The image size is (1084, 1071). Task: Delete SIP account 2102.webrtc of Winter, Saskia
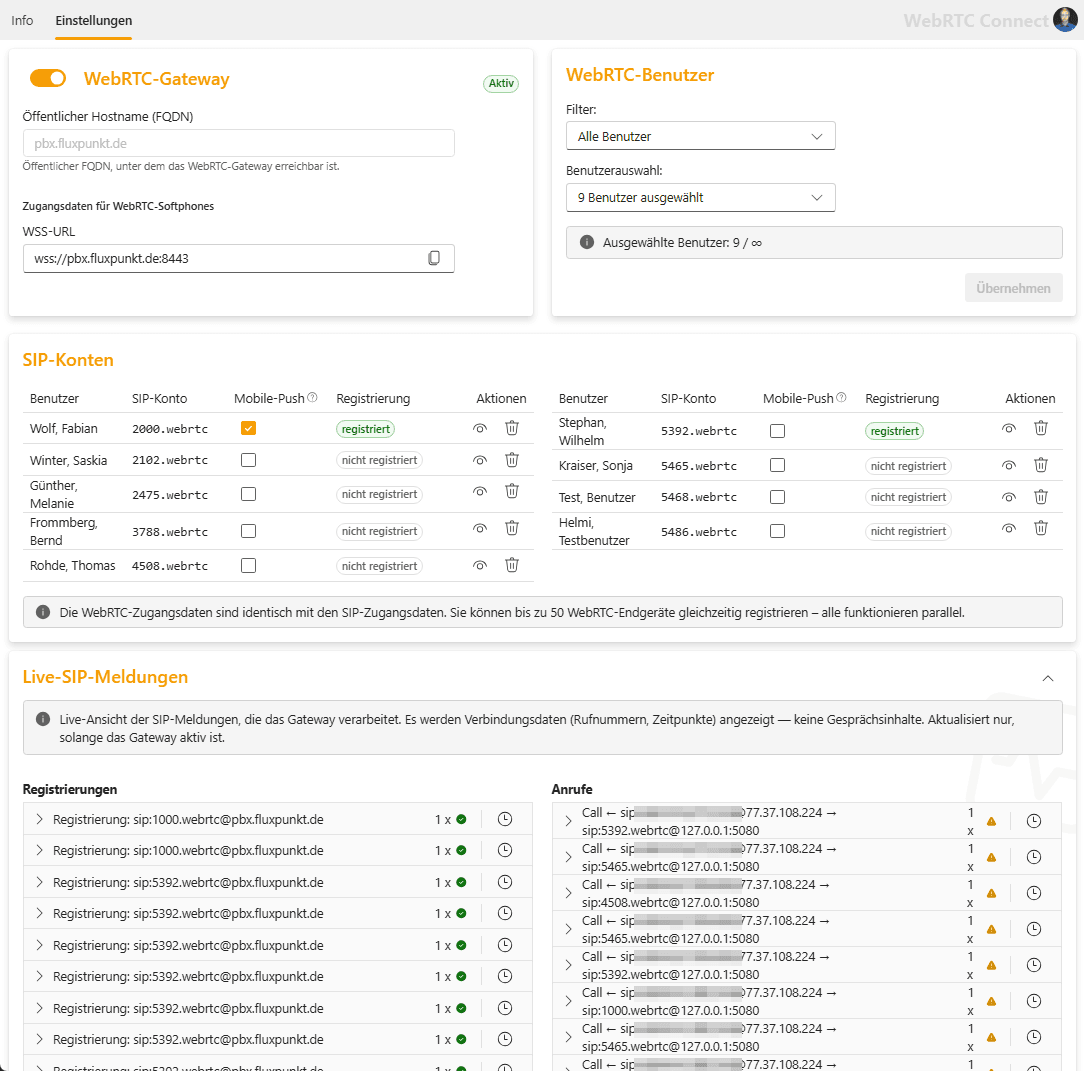coord(512,460)
